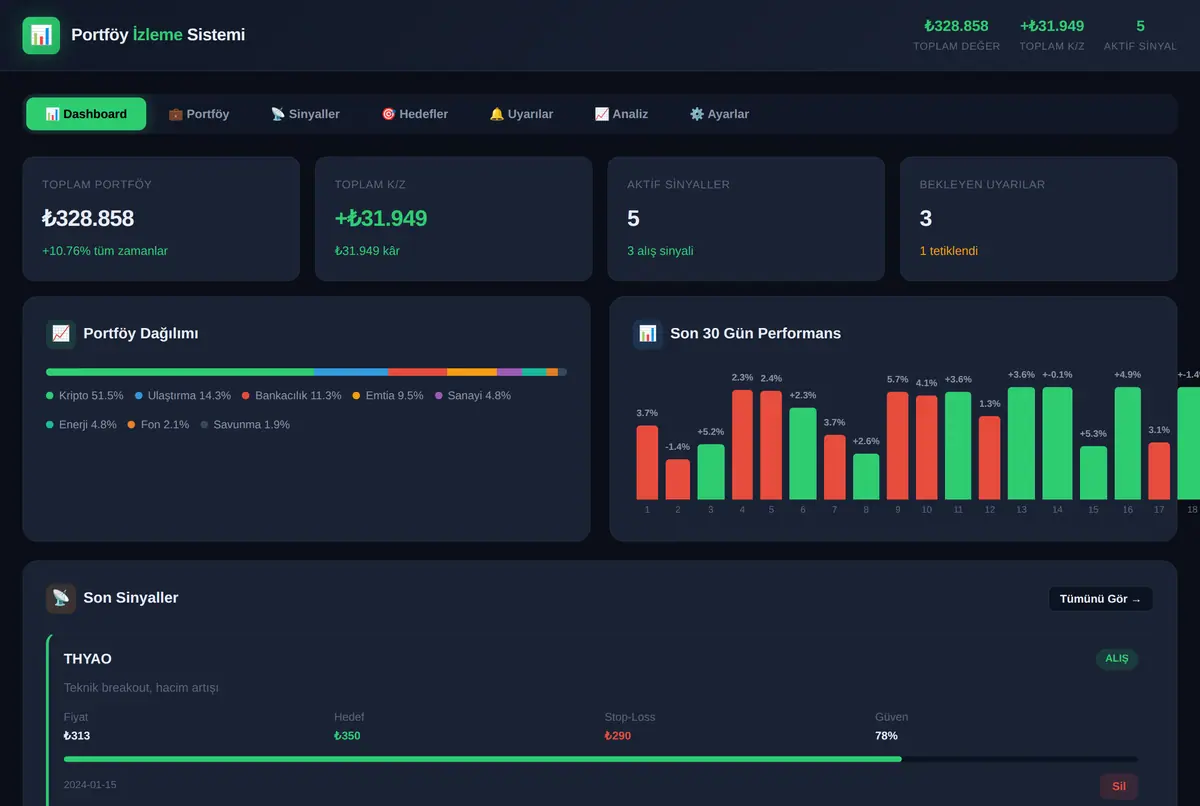Switch to the Portföy tab
Viewport: 1200px width, 806px height.
(199, 114)
